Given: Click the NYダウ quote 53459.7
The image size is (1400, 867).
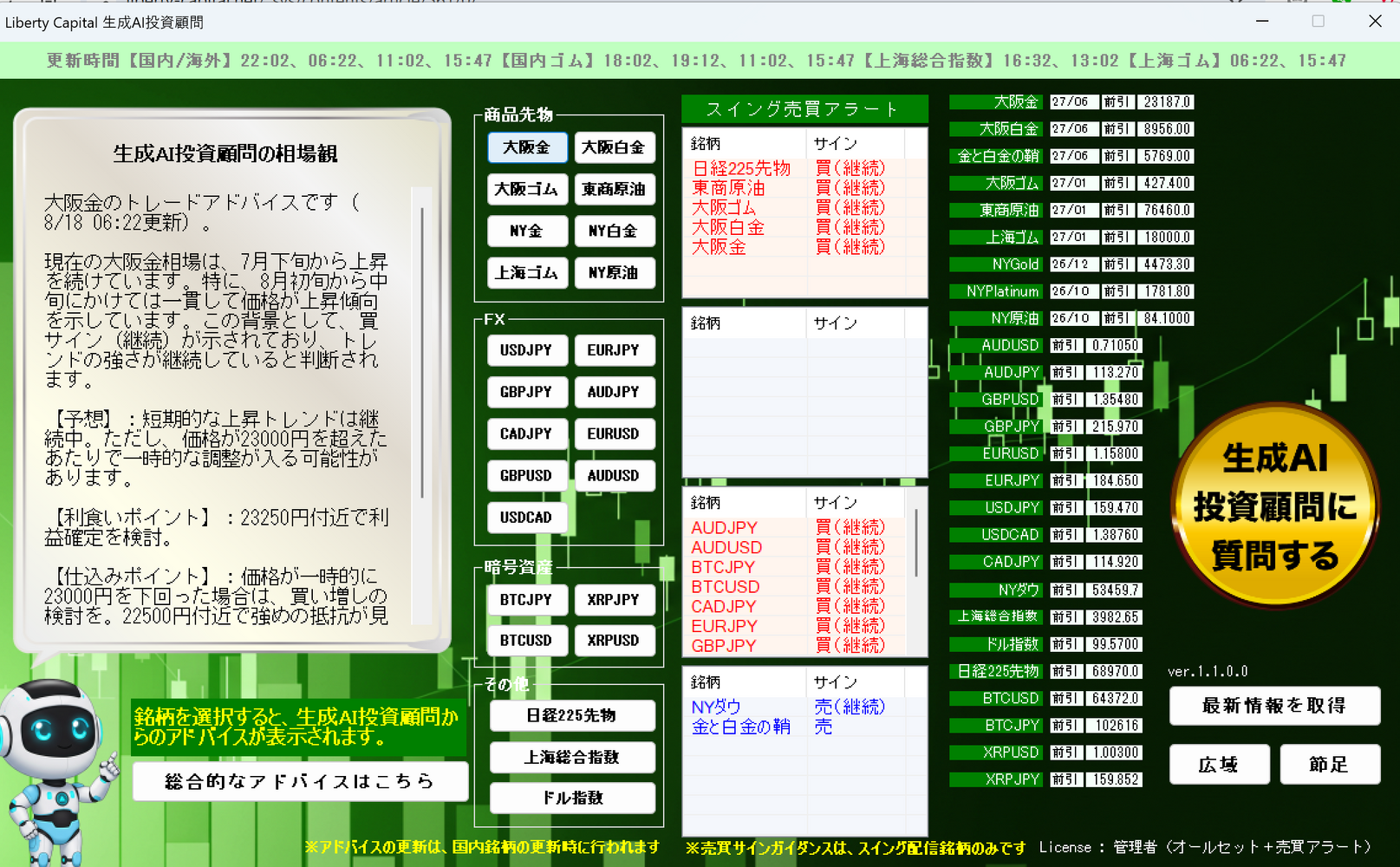Looking at the screenshot, I should click(1116, 590).
